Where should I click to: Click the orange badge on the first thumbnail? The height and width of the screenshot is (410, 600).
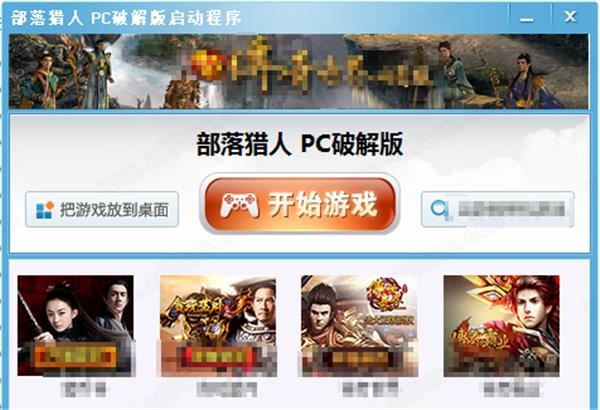click(75, 356)
